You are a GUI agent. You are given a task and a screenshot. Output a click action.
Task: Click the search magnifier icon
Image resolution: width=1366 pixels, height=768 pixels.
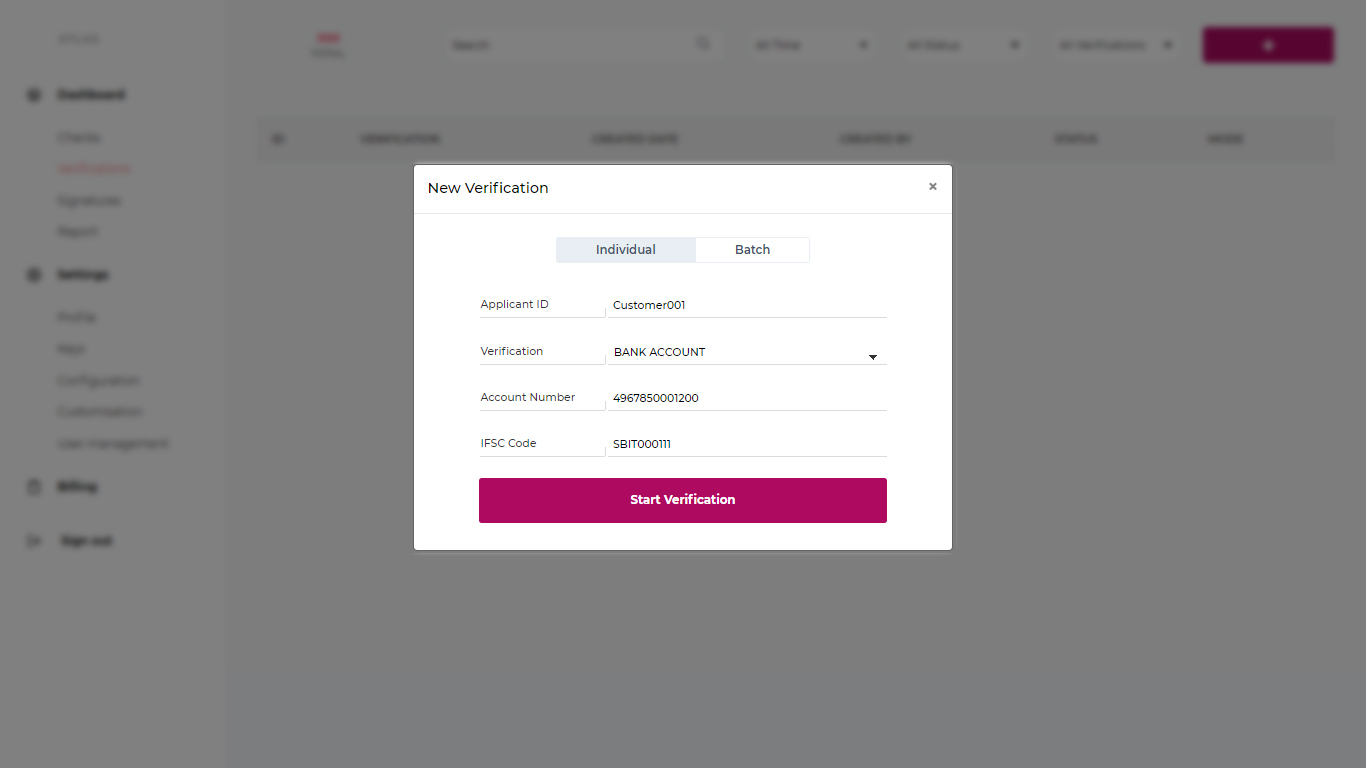tap(703, 44)
